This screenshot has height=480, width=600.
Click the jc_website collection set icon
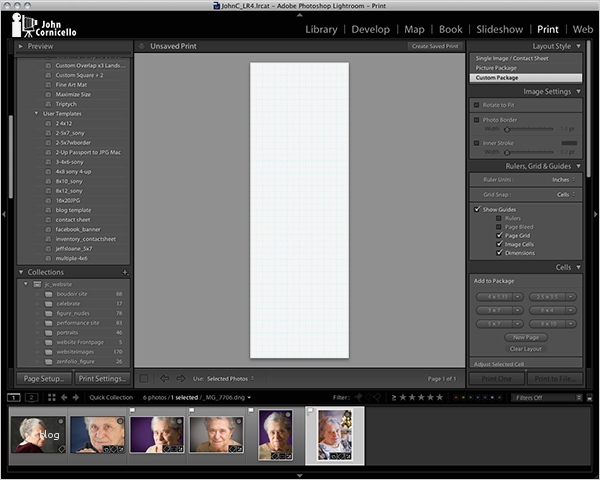[37, 284]
